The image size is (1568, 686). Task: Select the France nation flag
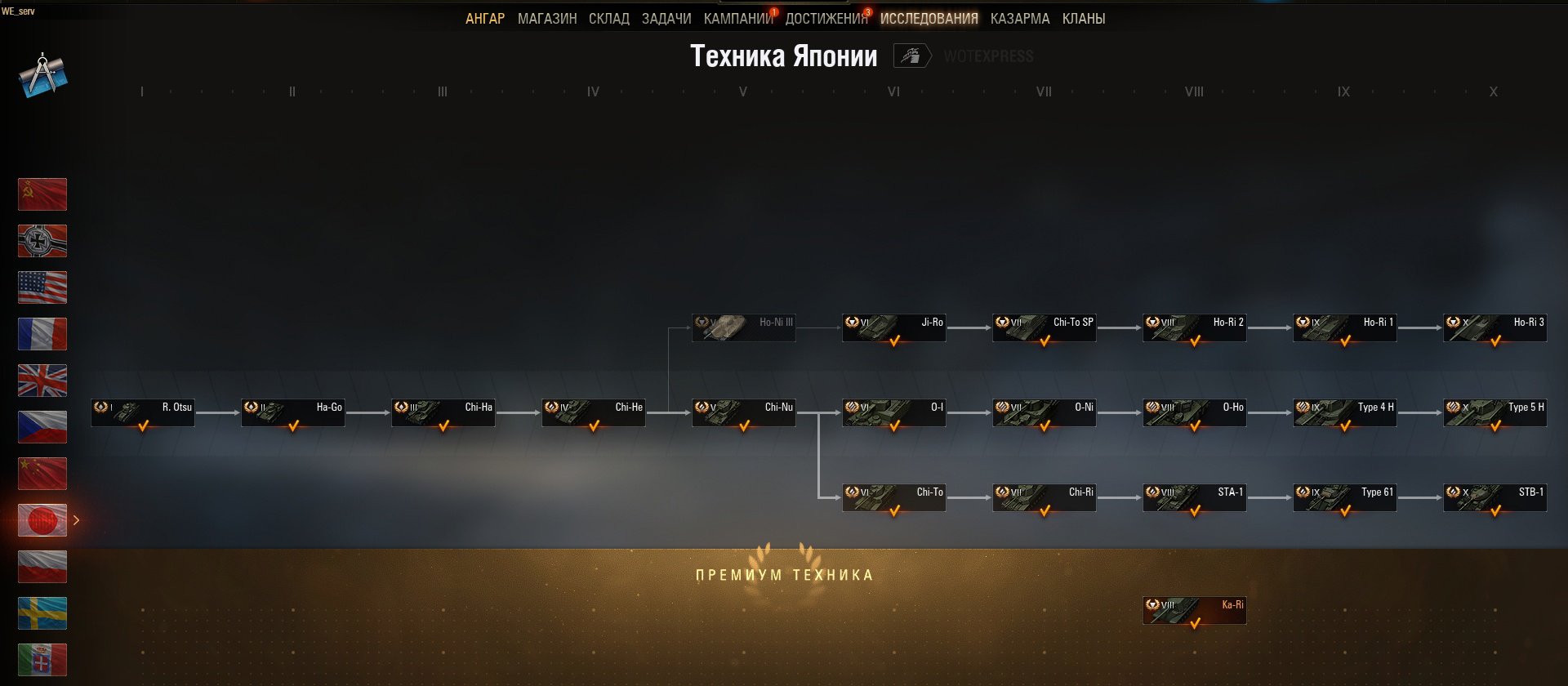pyautogui.click(x=42, y=334)
